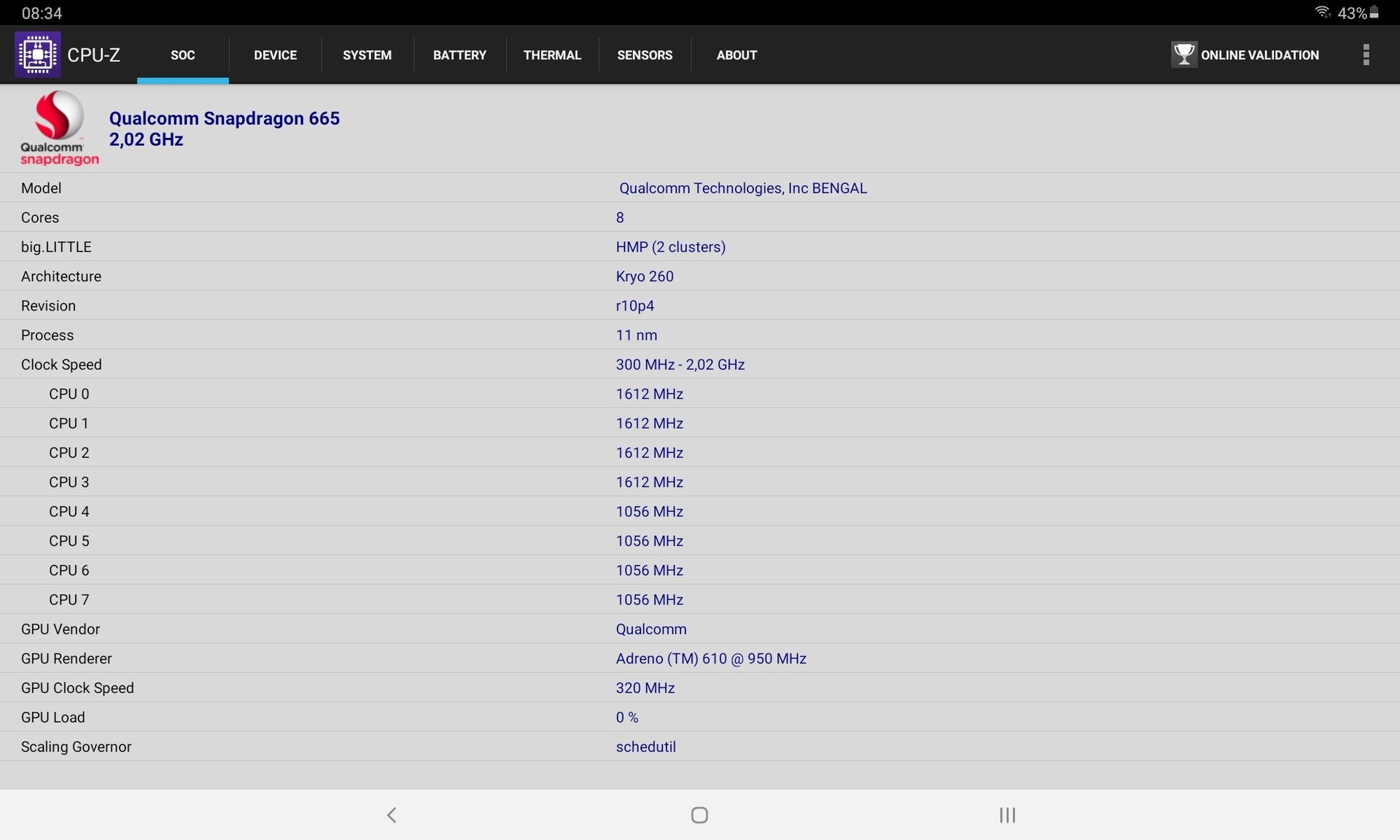
Task: Tap the CPU-Z title text
Action: 93,55
